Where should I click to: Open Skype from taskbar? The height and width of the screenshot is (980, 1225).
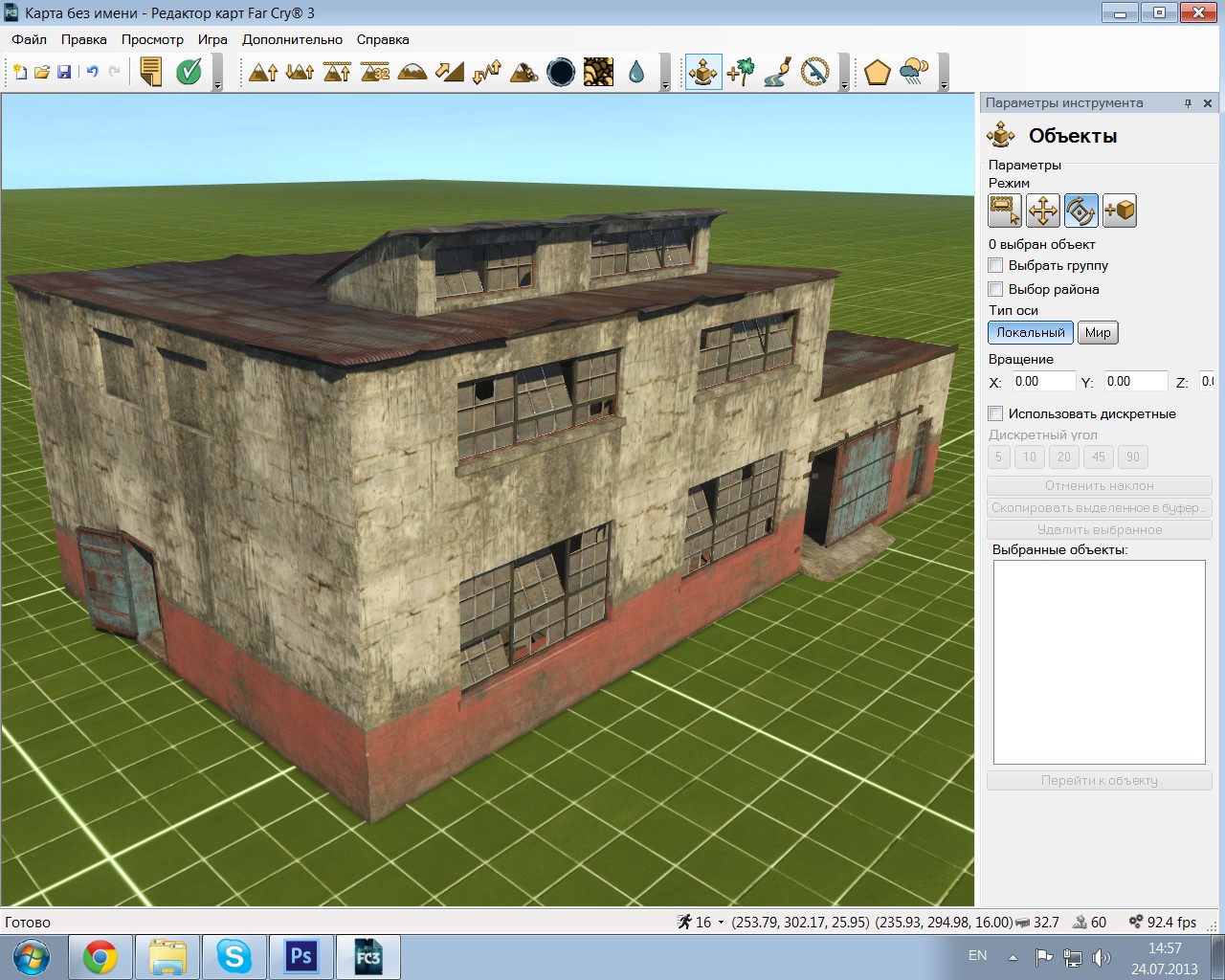234,957
